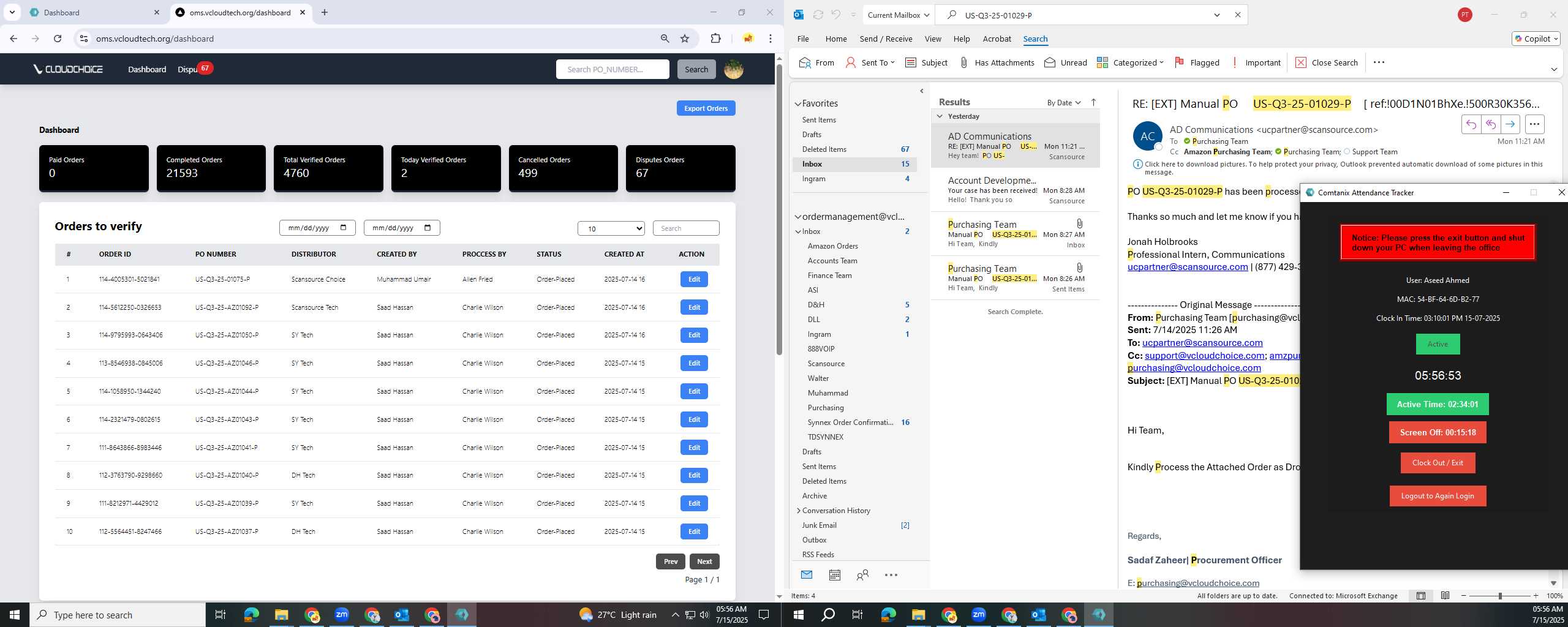The height and width of the screenshot is (627, 1568).
Task: Collapse ordermanagement account tree
Action: [798, 217]
